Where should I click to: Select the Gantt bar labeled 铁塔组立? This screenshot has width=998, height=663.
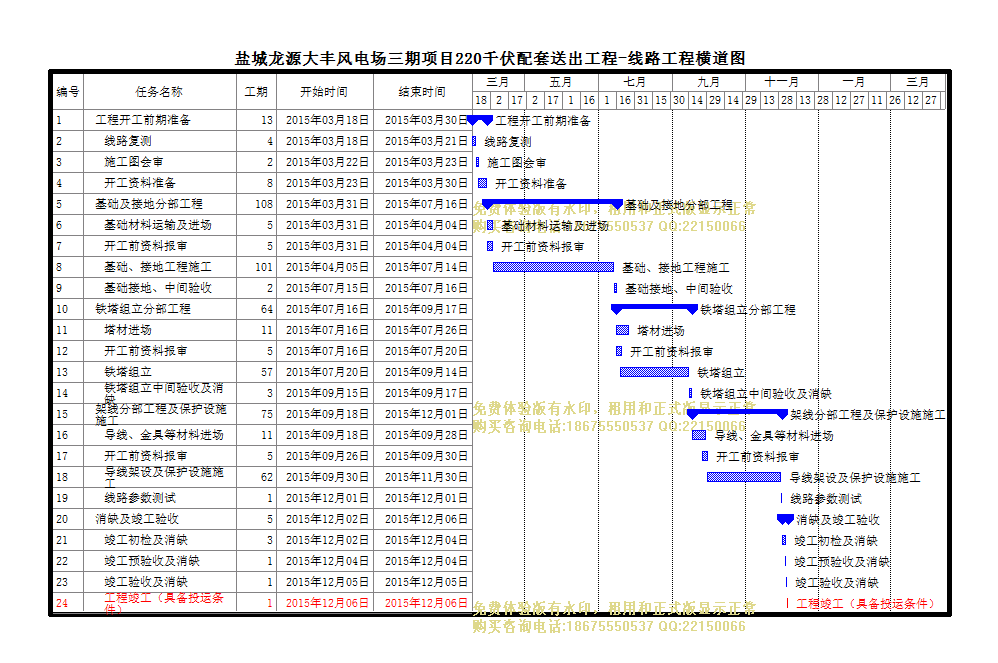tap(654, 372)
